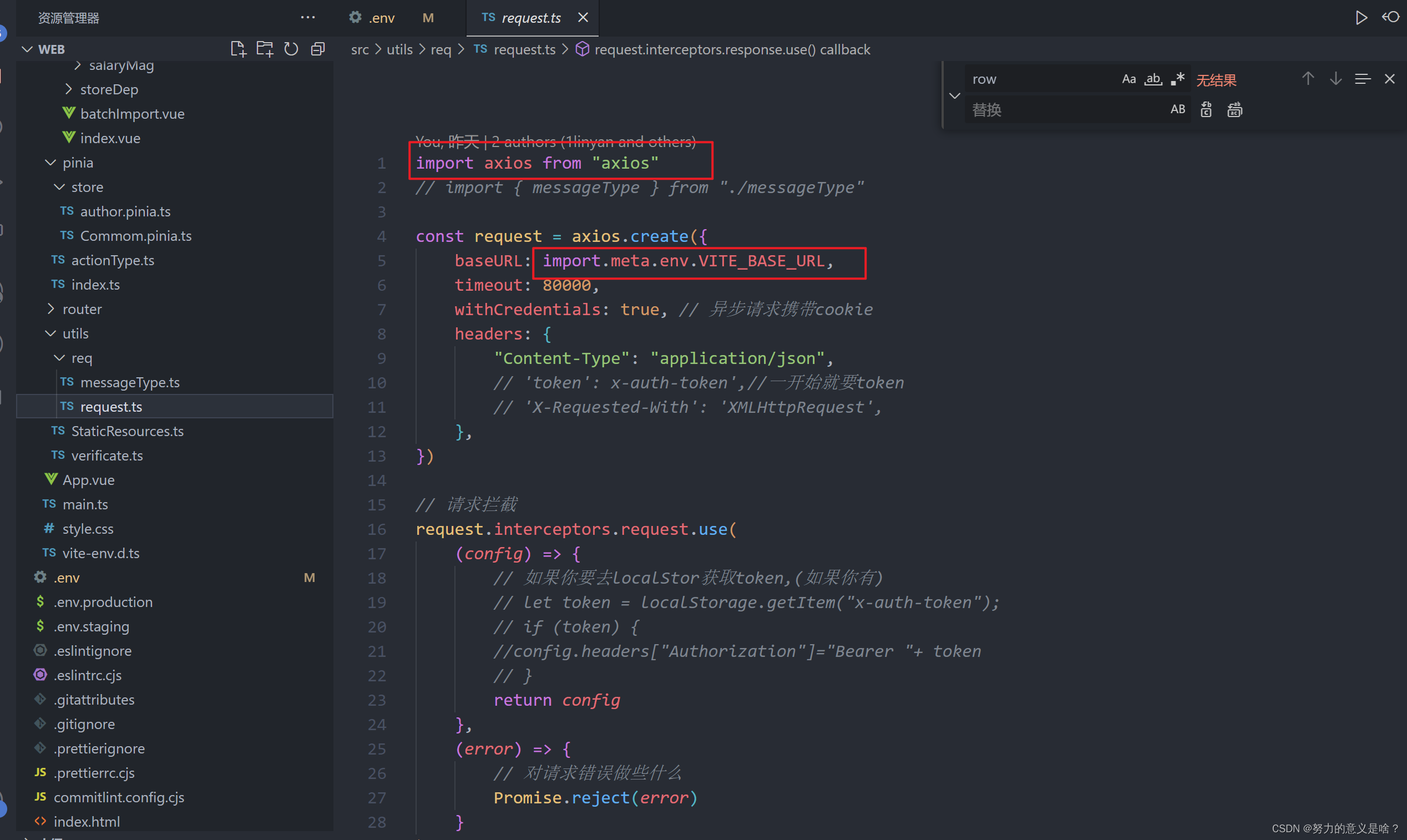This screenshot has height=840, width=1407.
Task: Open actionType.ts file
Action: [113, 260]
